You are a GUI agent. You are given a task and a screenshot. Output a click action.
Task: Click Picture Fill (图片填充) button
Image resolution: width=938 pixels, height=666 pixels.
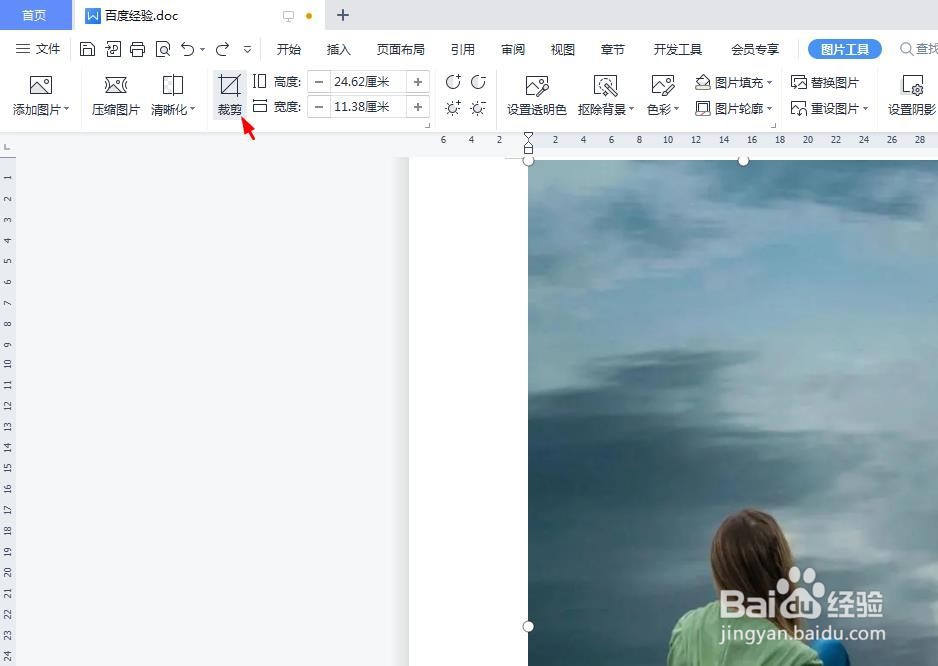point(729,82)
